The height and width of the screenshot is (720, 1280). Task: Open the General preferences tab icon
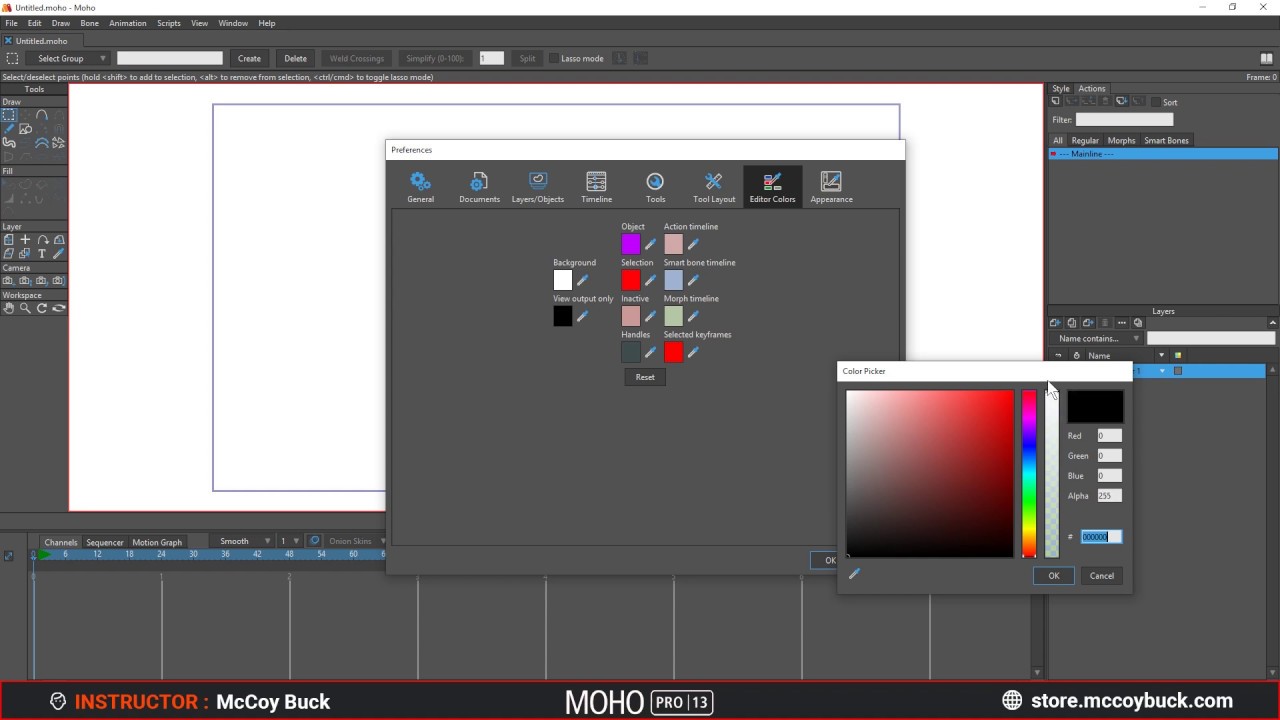point(420,186)
